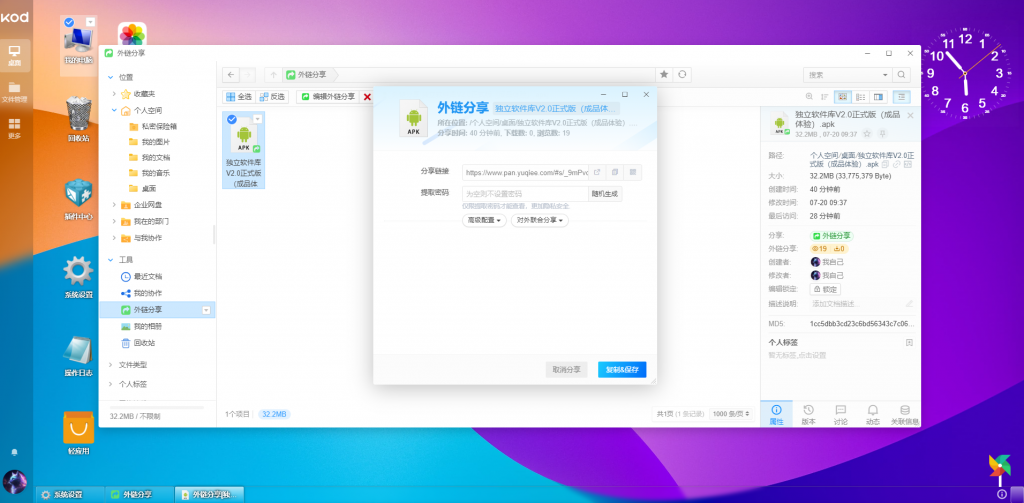Select 外链分享 task in bottom taskbar
The height and width of the screenshot is (503, 1024).
point(140,495)
